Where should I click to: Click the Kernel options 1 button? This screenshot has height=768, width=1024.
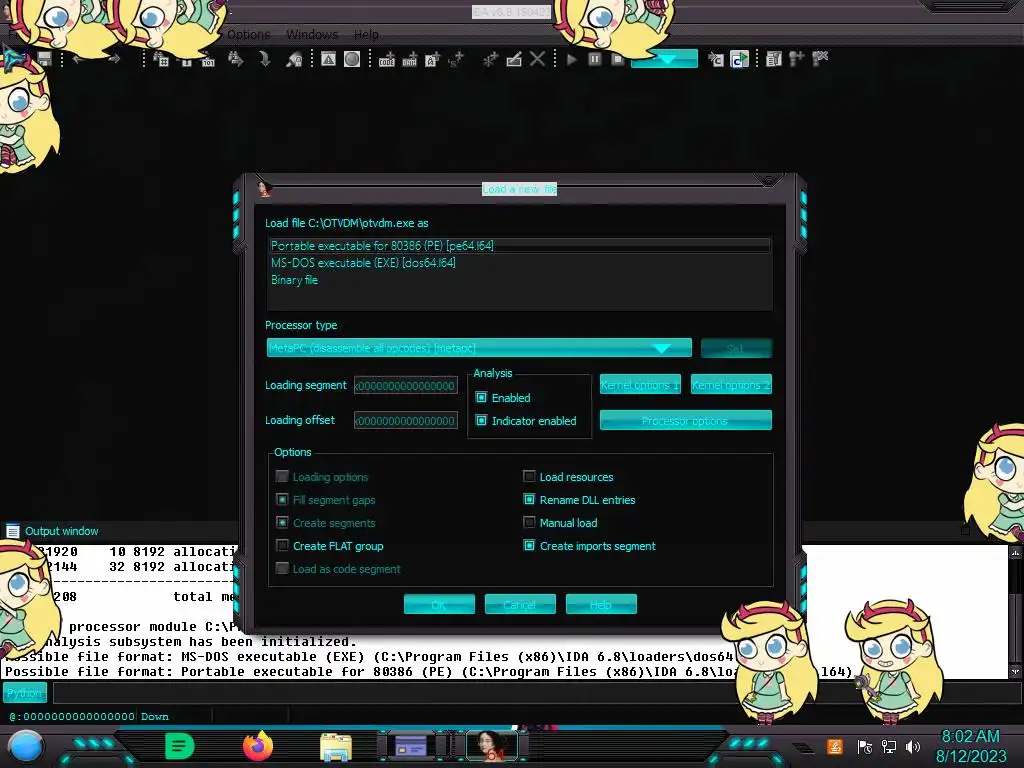(640, 385)
